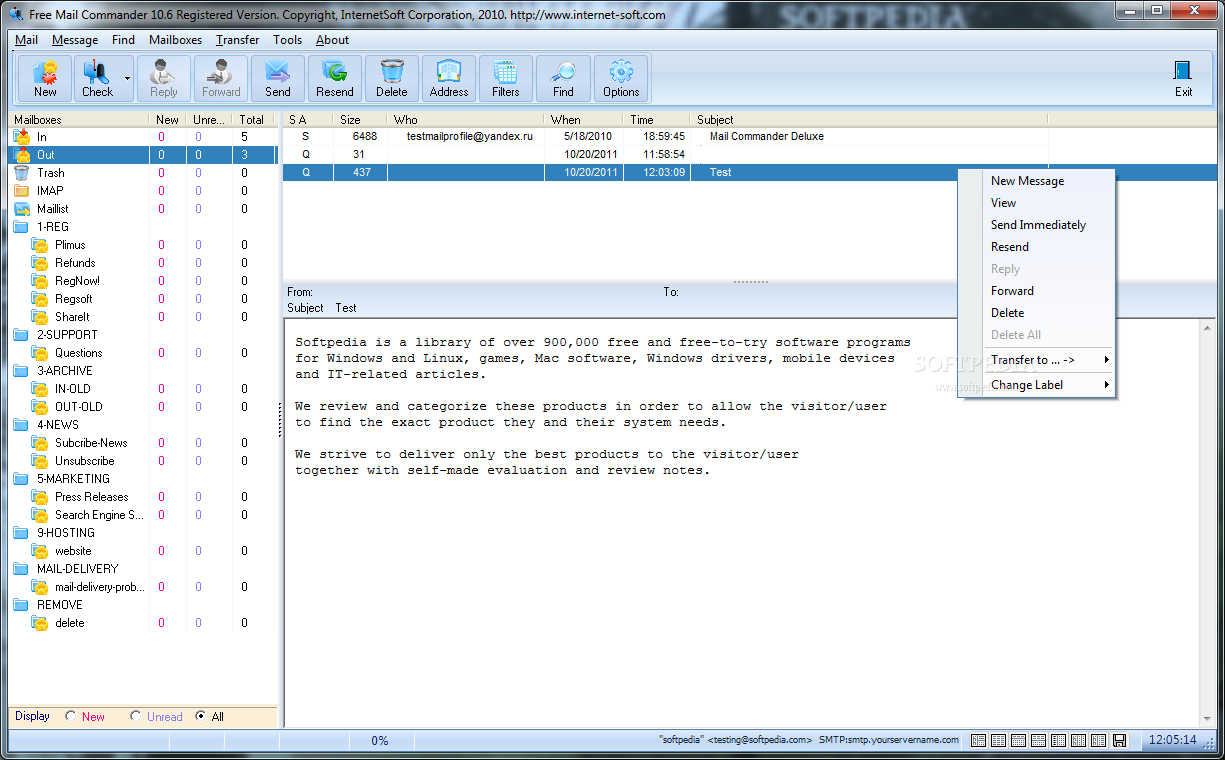Open the Check button dropdown arrow

(127, 78)
